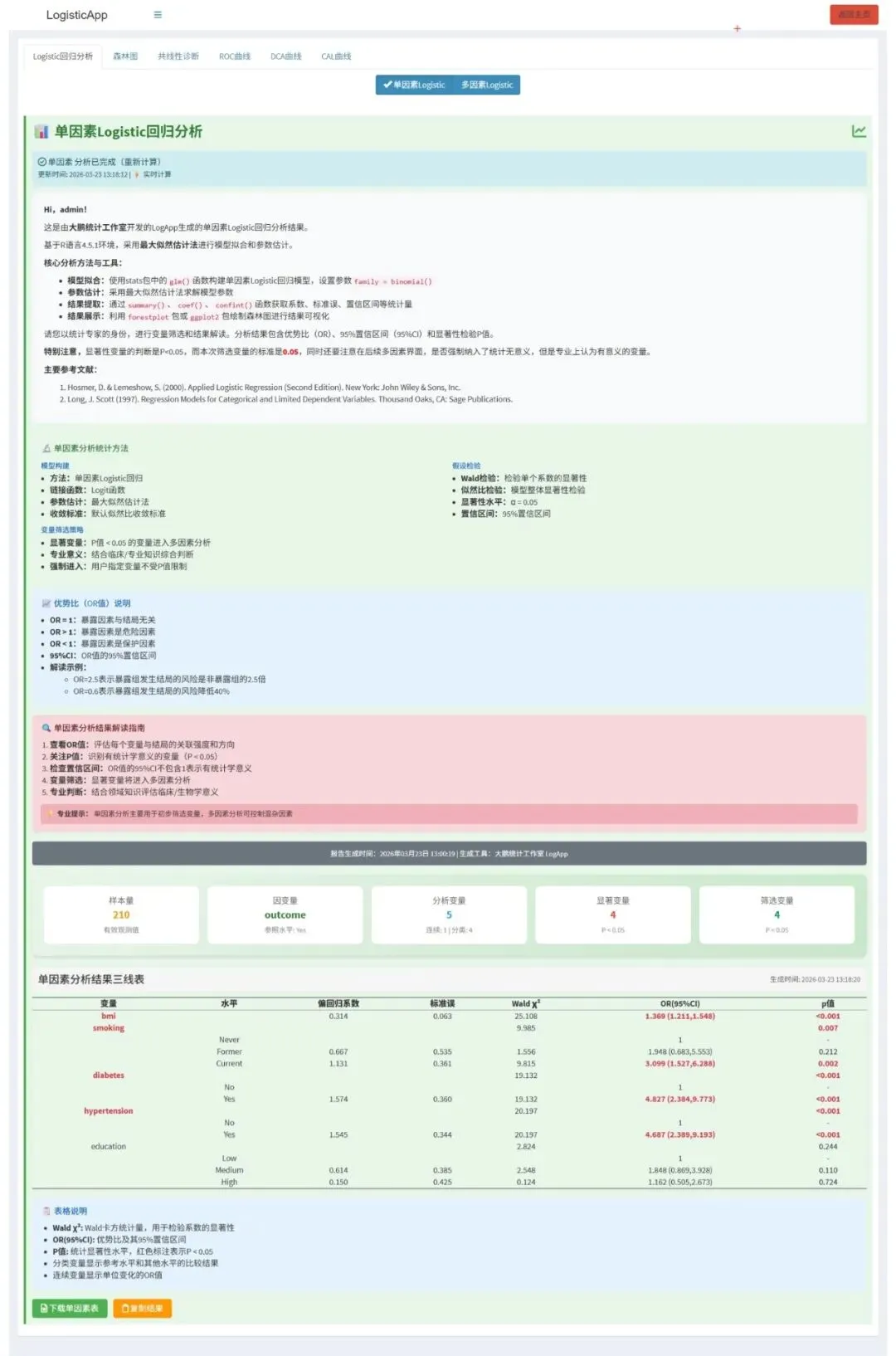The width and height of the screenshot is (896, 1356).
Task: Click the bmi variable row label
Action: tap(109, 1016)
